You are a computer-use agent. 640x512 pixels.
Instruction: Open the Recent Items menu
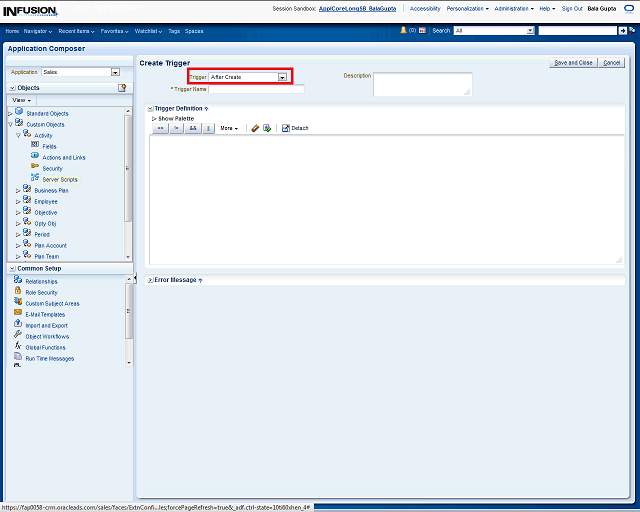point(76,31)
